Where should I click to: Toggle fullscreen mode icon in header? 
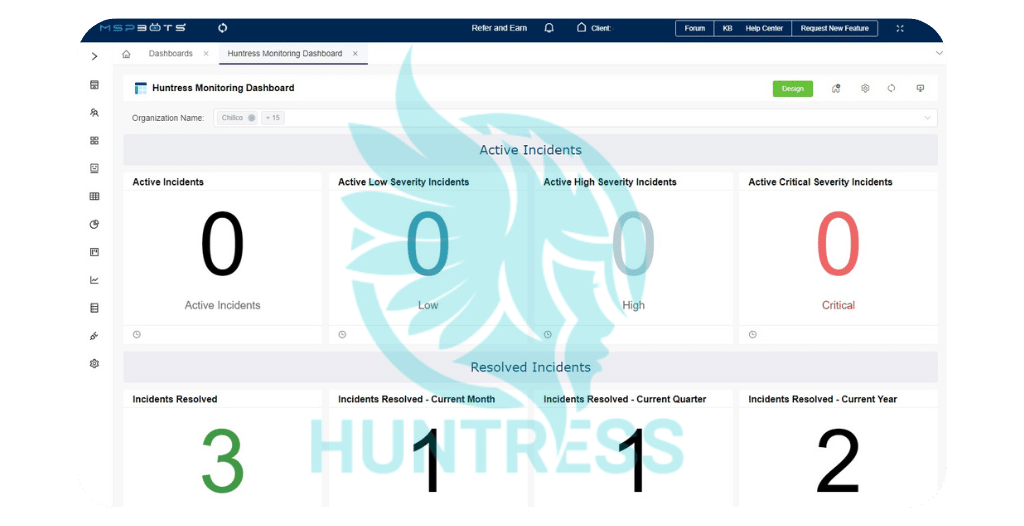(900, 28)
